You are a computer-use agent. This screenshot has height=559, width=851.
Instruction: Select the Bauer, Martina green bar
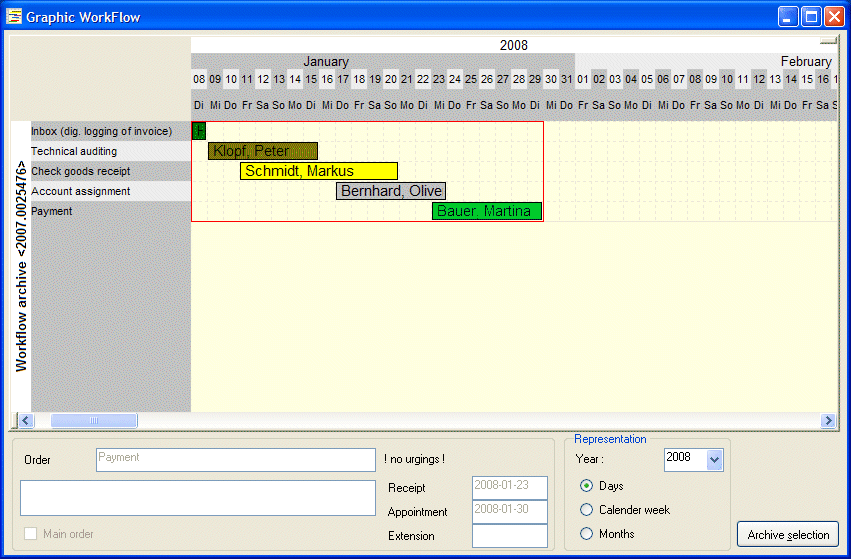[x=487, y=211]
